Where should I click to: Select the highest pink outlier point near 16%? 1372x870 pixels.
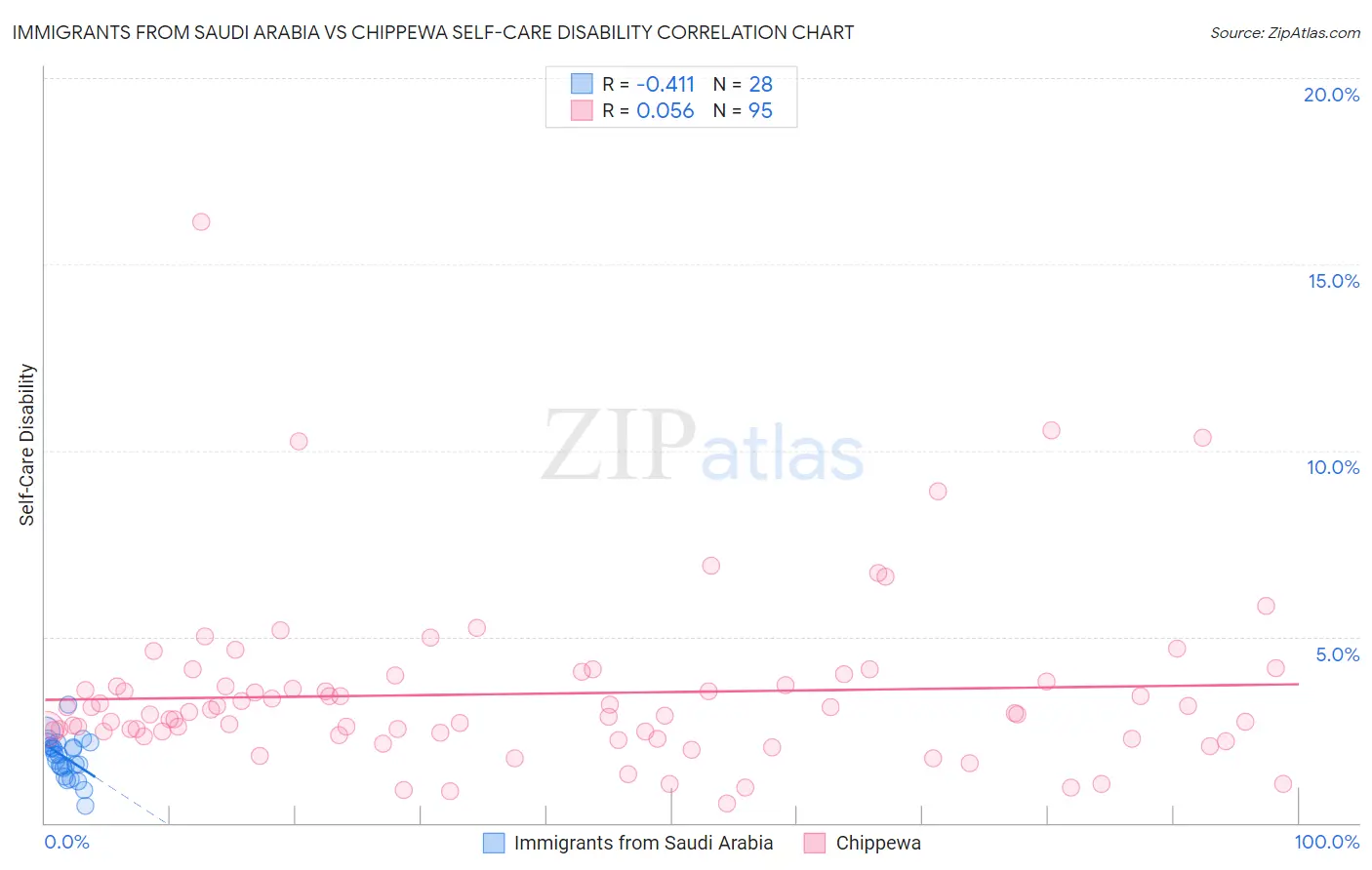(x=201, y=221)
